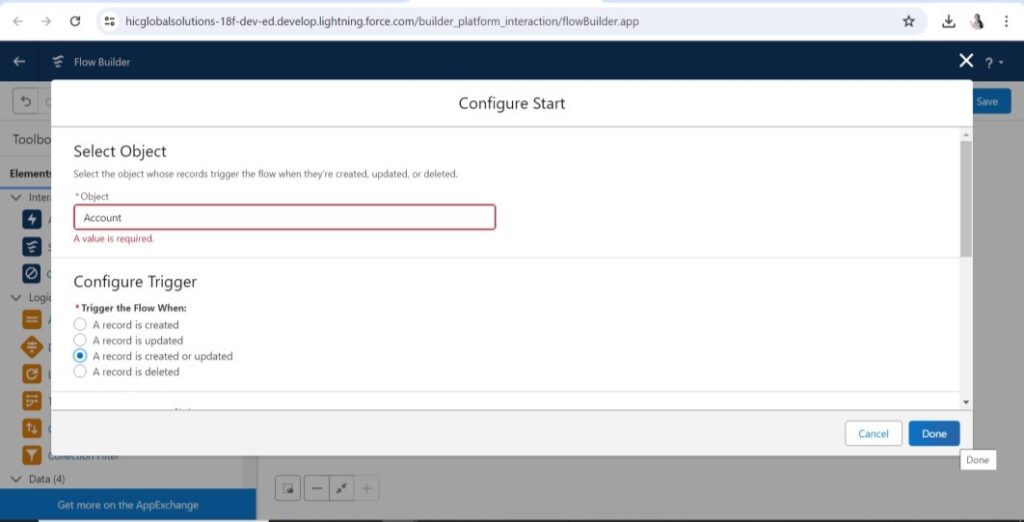Screen dimensions: 1024x522
Task: Open the browser downloads icon
Action: click(948, 22)
